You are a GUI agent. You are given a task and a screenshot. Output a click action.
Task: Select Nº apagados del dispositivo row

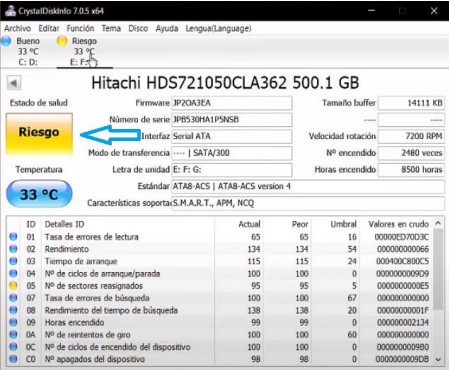coord(220,359)
